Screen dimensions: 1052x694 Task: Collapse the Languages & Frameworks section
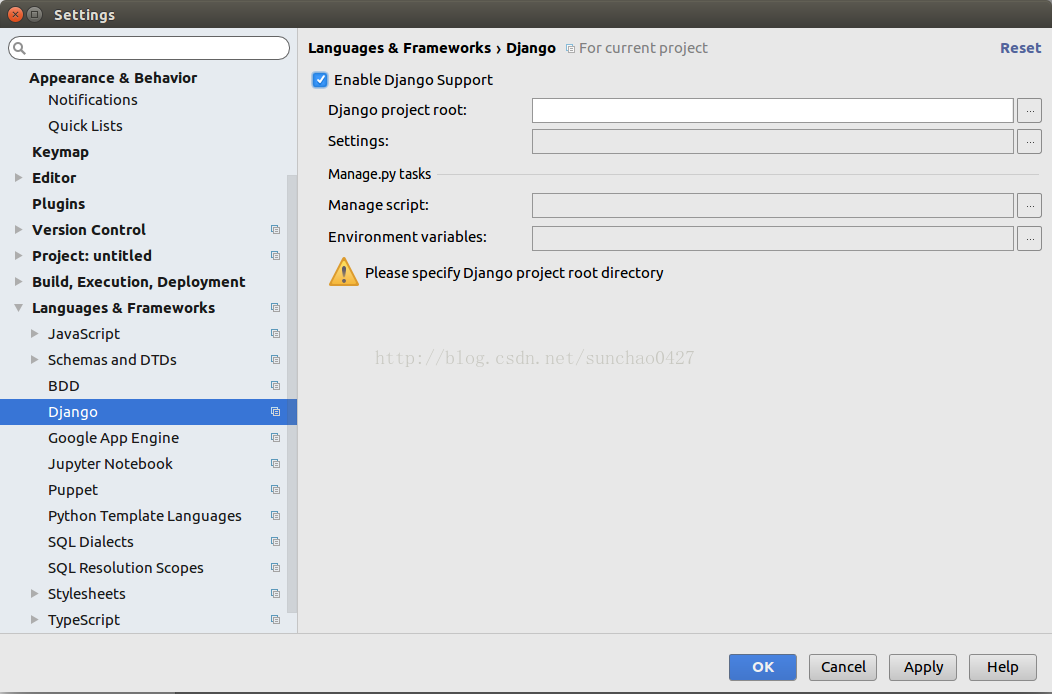point(19,307)
